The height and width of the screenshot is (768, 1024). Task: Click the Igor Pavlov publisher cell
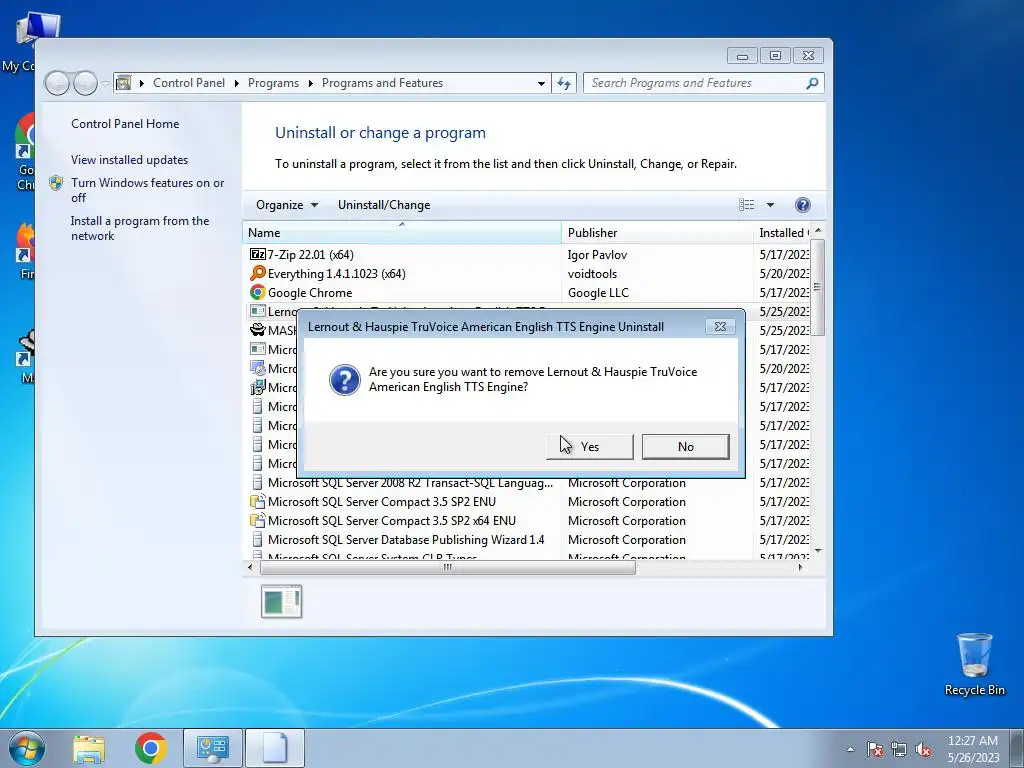[x=597, y=255]
